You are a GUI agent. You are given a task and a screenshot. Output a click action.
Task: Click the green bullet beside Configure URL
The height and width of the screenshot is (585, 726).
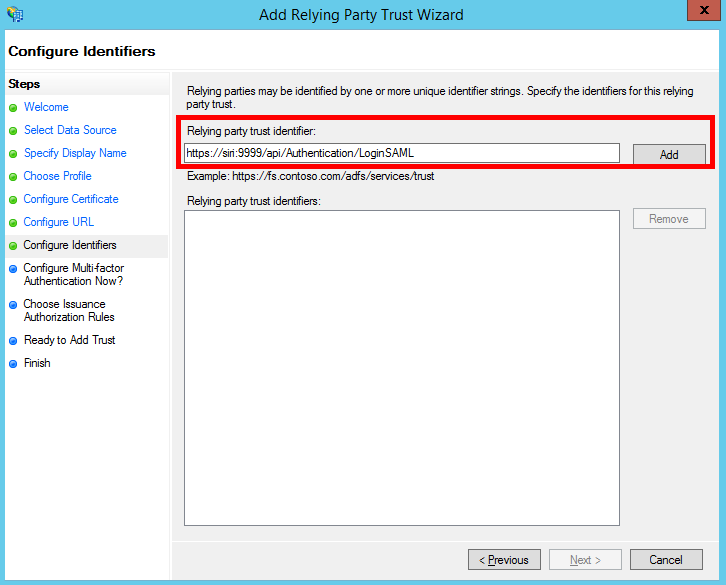[13, 223]
